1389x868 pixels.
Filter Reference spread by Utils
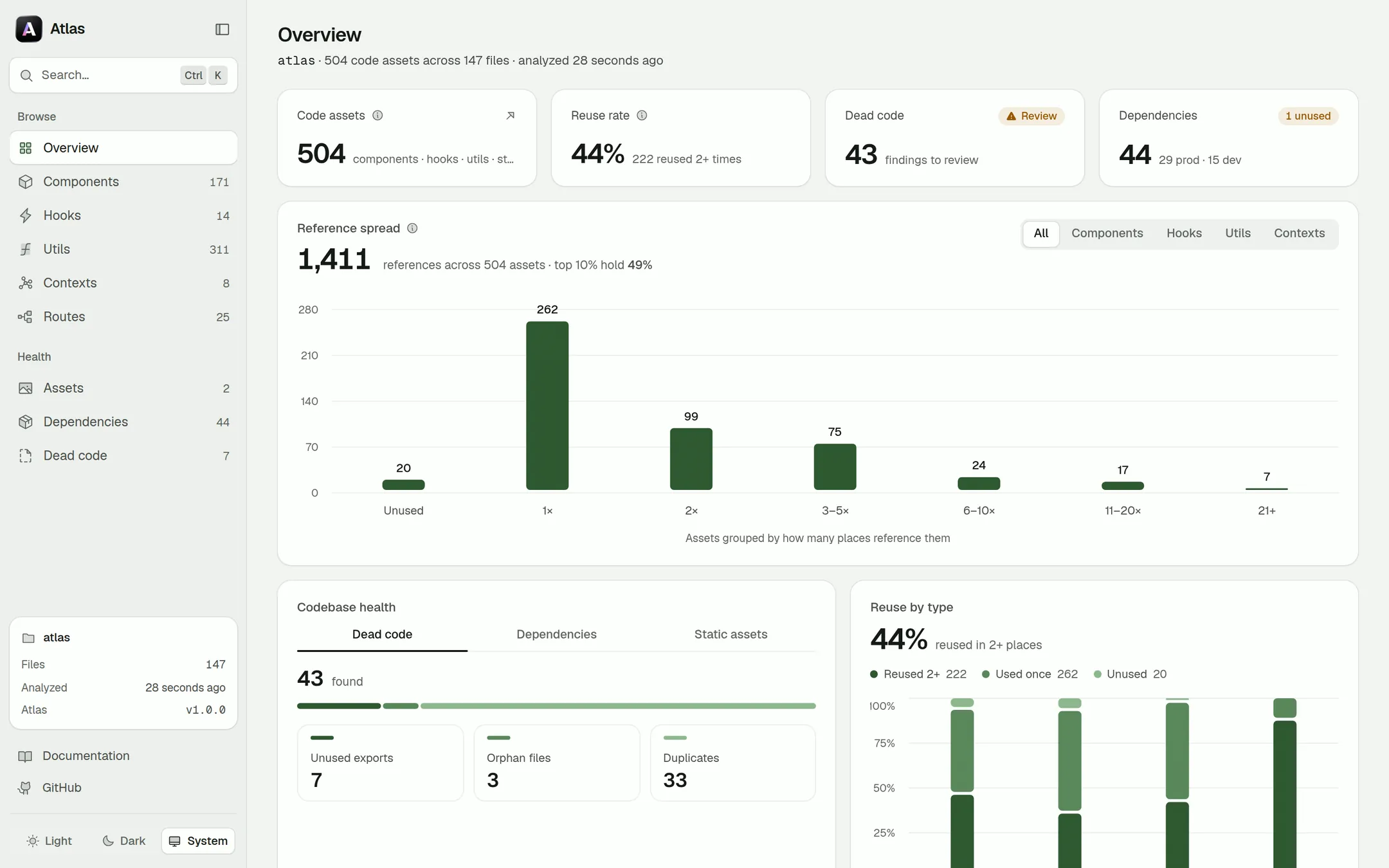click(x=1238, y=233)
